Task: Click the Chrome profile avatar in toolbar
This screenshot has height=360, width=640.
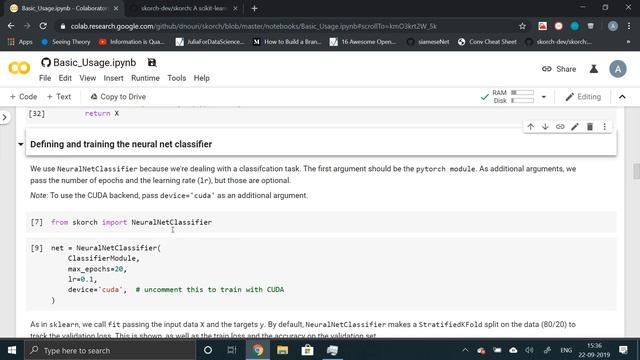Action: click(613, 26)
